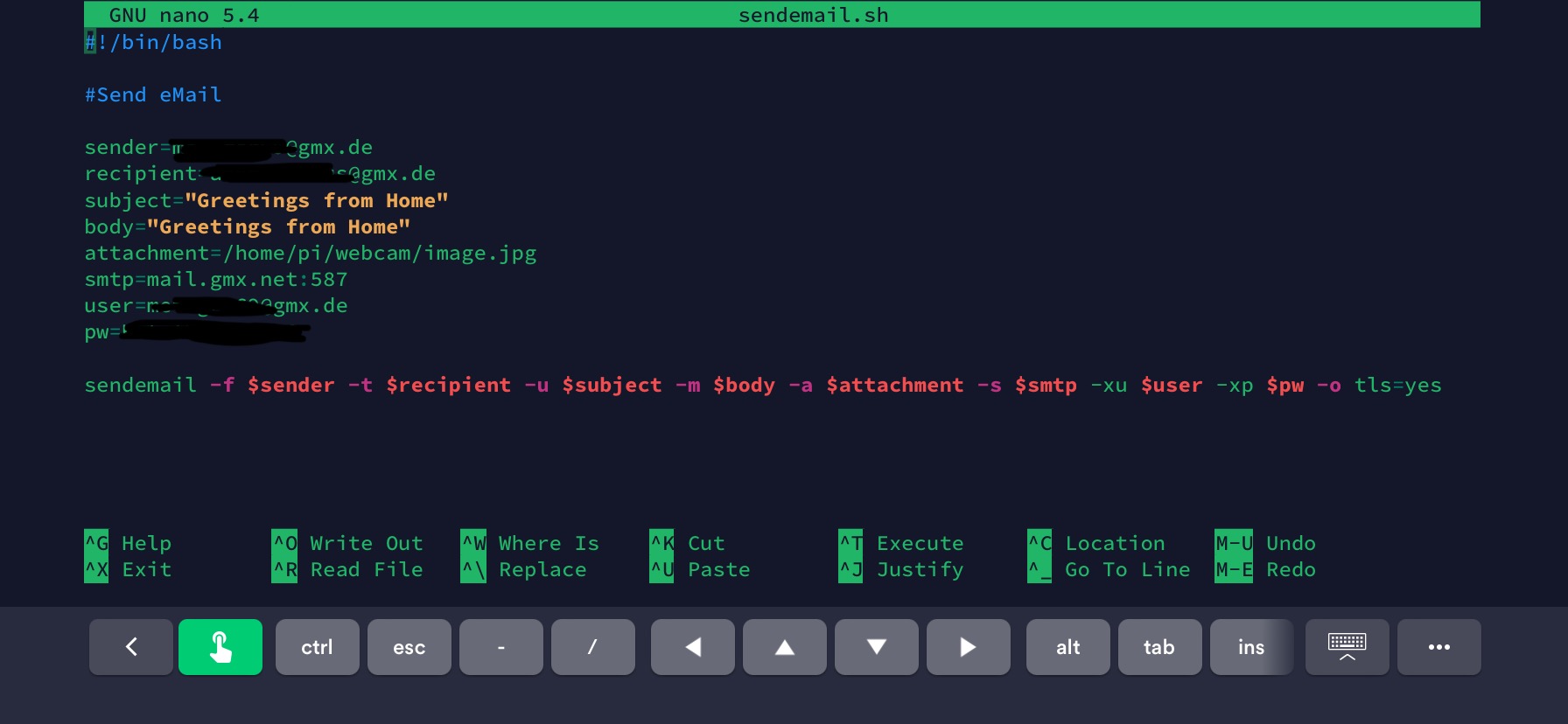
Task: Click tls=yes option at line end
Action: (x=1398, y=385)
